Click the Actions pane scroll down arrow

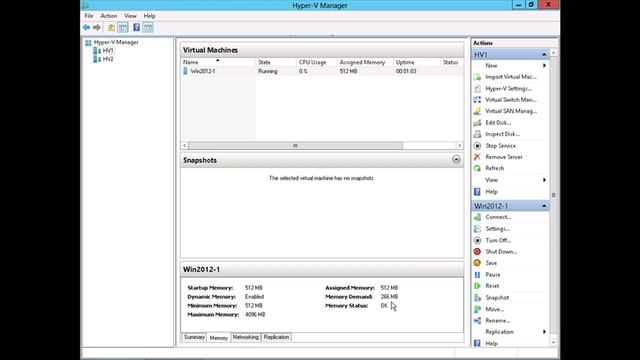pos(553,342)
